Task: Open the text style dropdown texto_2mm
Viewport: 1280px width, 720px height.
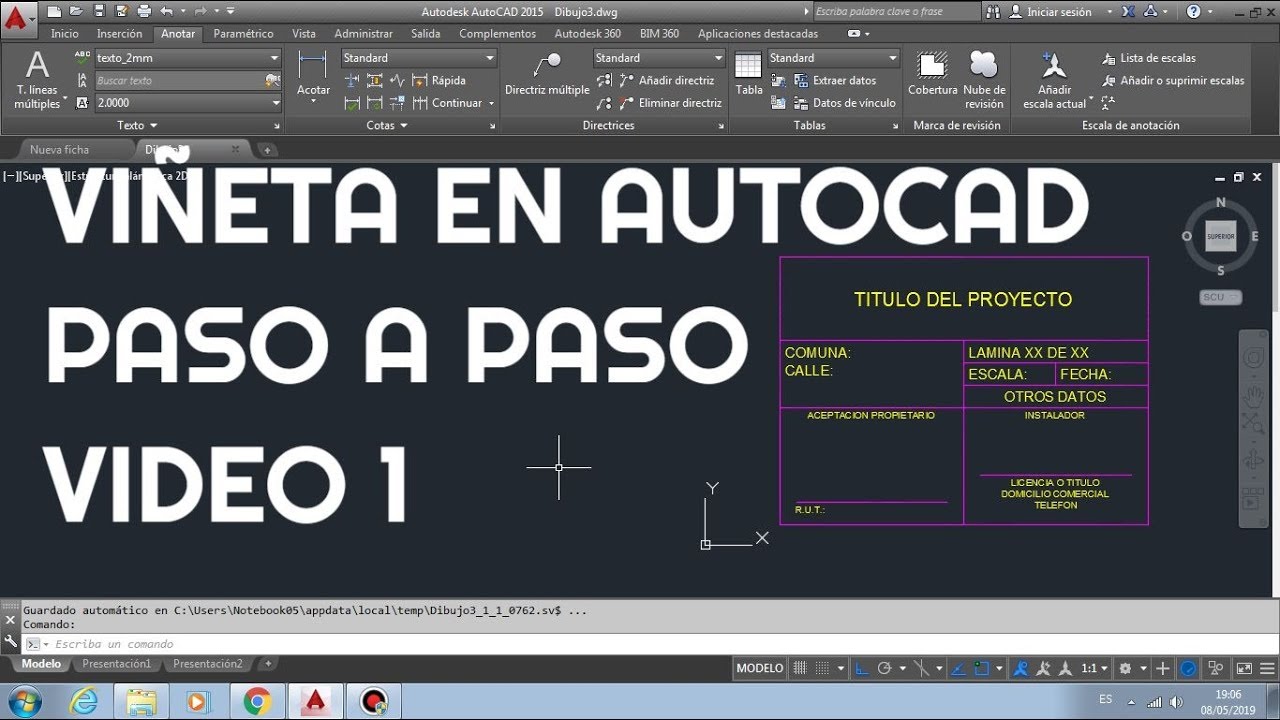Action: click(188, 58)
